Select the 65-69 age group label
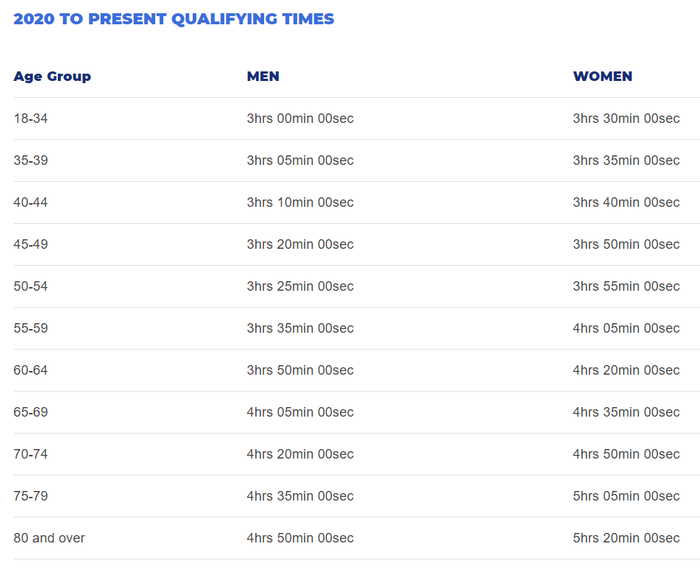This screenshot has width=700, height=569. [x=29, y=412]
